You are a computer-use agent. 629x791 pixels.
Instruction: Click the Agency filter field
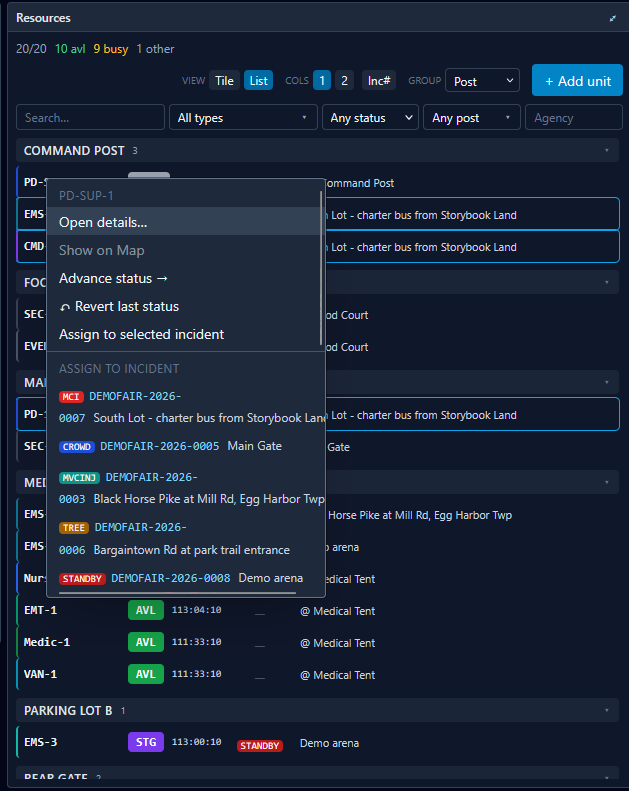(x=574, y=118)
